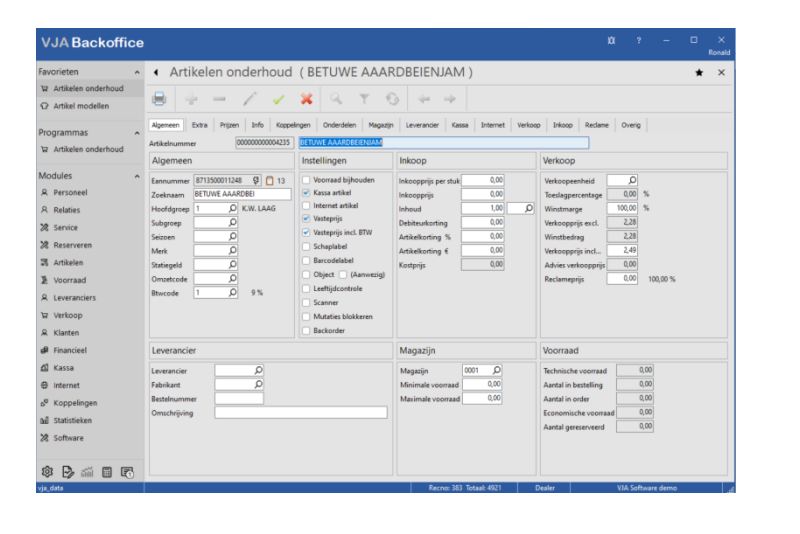
Task: Click the calculator icon in bottom bar
Action: [x=107, y=471]
